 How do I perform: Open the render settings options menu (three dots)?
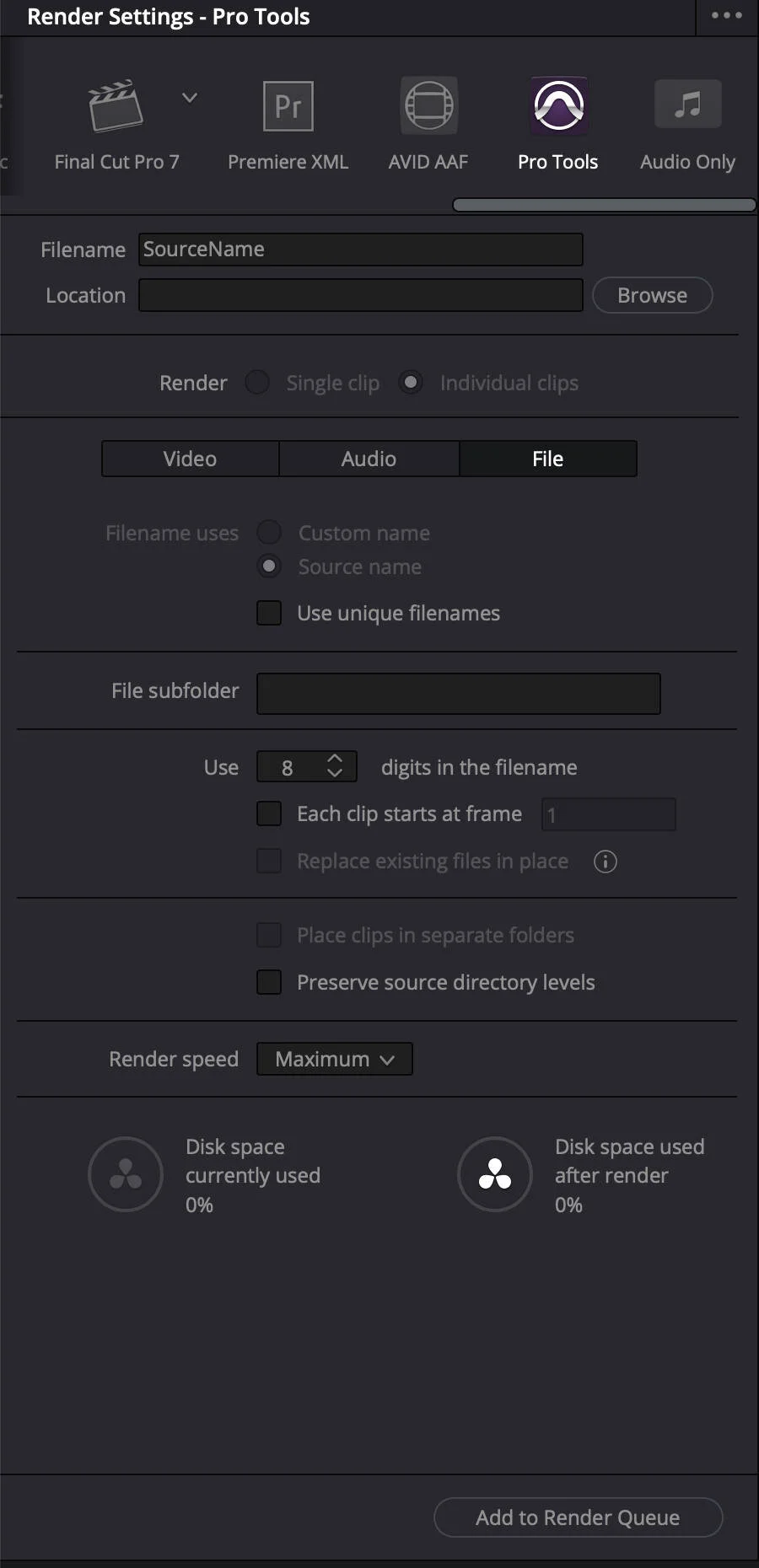[x=727, y=15]
